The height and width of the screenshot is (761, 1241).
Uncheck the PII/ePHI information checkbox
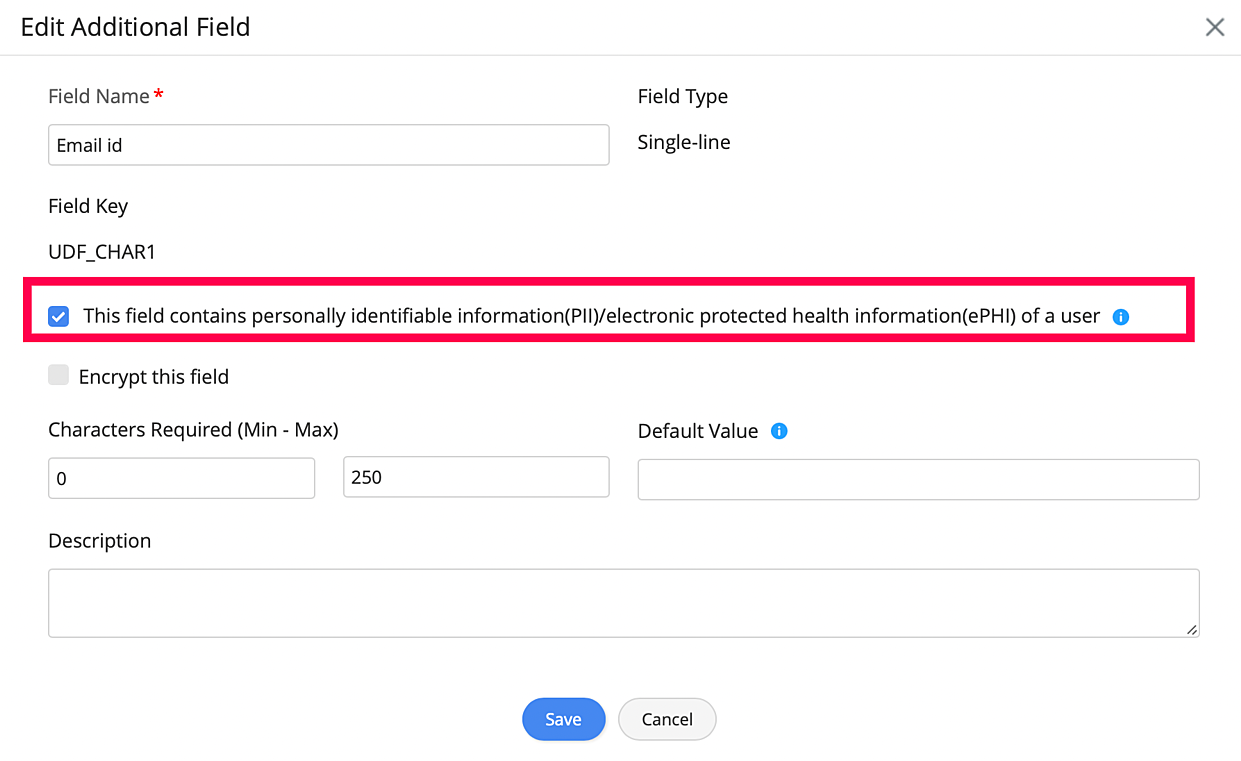coord(59,317)
